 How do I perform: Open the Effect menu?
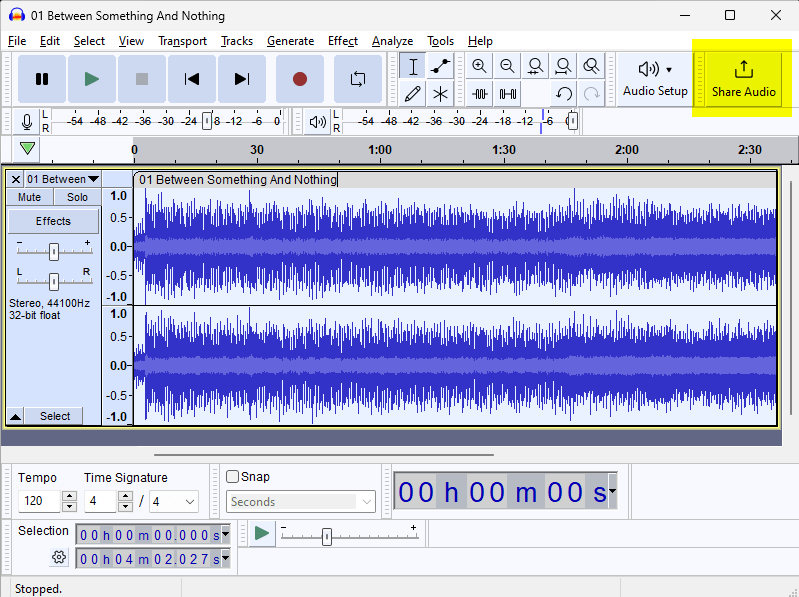coord(342,41)
